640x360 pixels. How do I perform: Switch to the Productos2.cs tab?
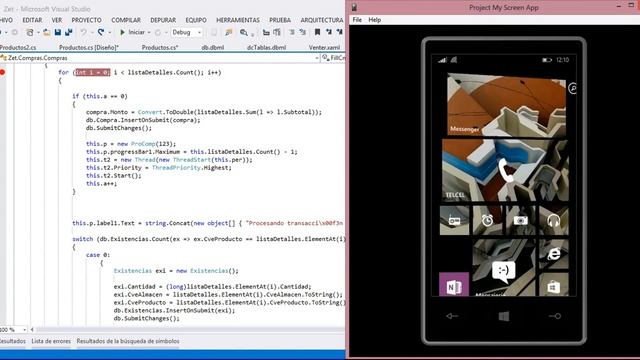17,47
